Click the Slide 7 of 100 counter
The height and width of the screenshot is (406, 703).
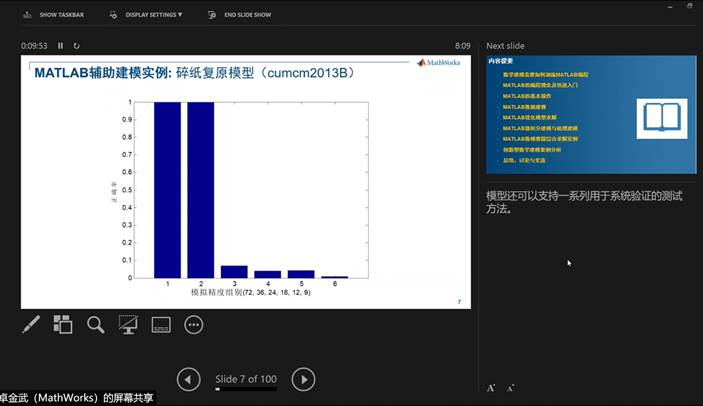(246, 379)
